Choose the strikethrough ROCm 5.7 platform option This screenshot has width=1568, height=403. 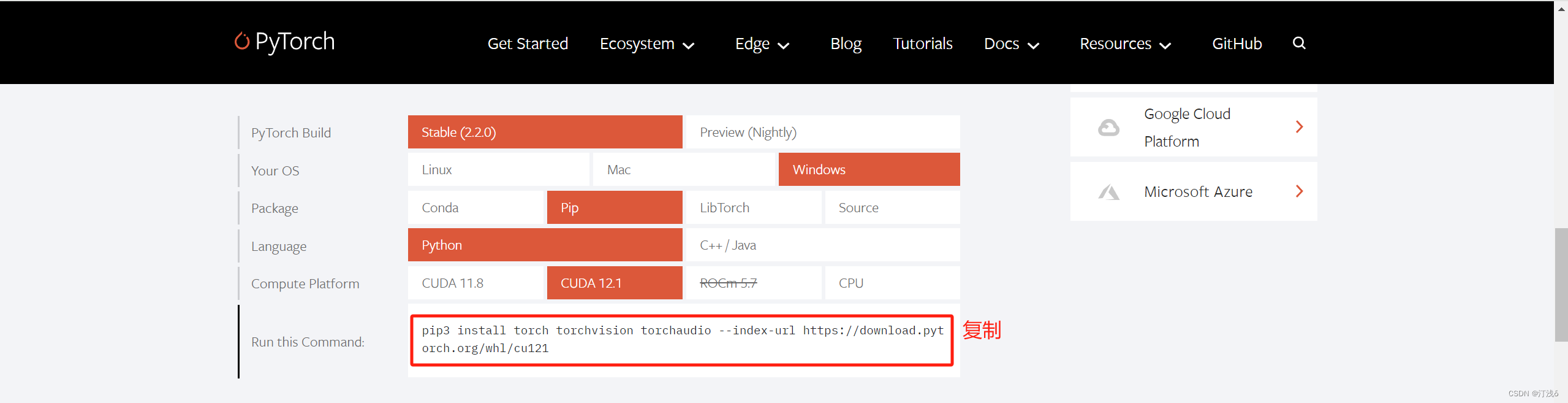pyautogui.click(x=753, y=283)
